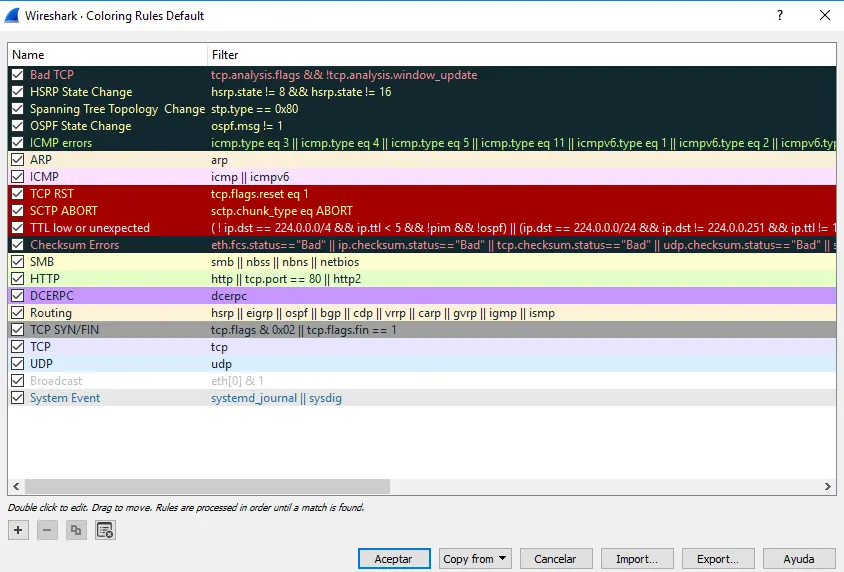
Task: Toggle the plain TCP rule checkbox
Action: [x=18, y=347]
